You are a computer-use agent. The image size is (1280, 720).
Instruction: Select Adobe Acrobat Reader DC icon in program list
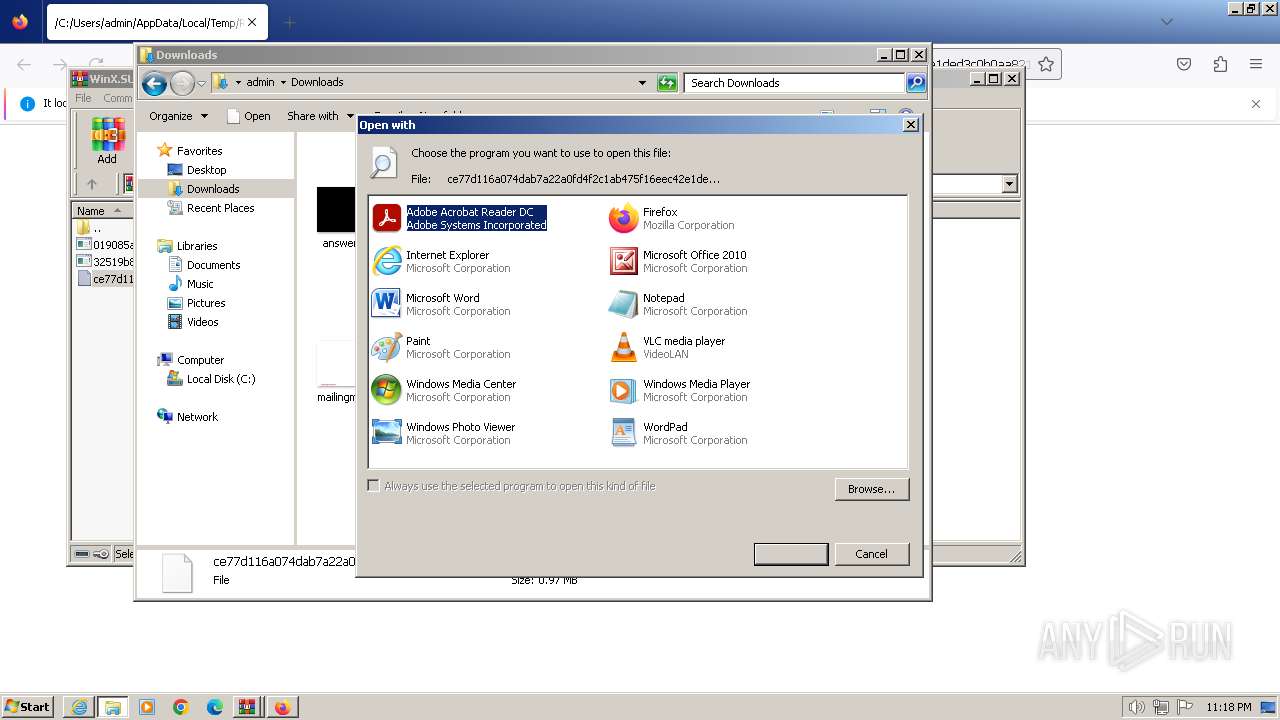point(387,218)
